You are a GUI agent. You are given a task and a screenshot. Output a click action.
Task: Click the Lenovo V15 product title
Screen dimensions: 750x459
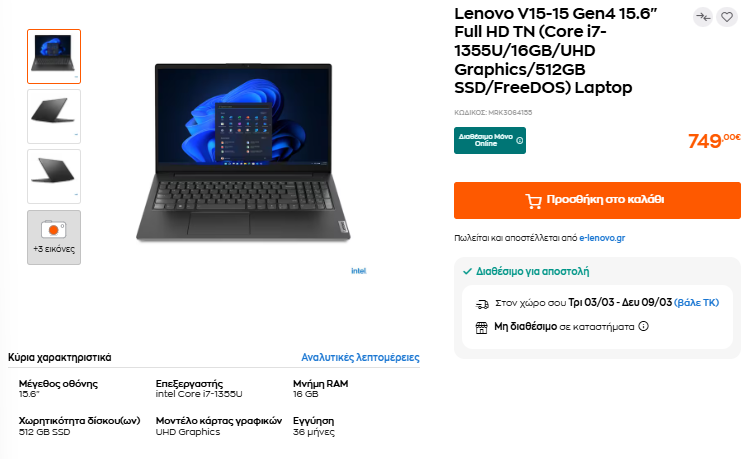(556, 50)
